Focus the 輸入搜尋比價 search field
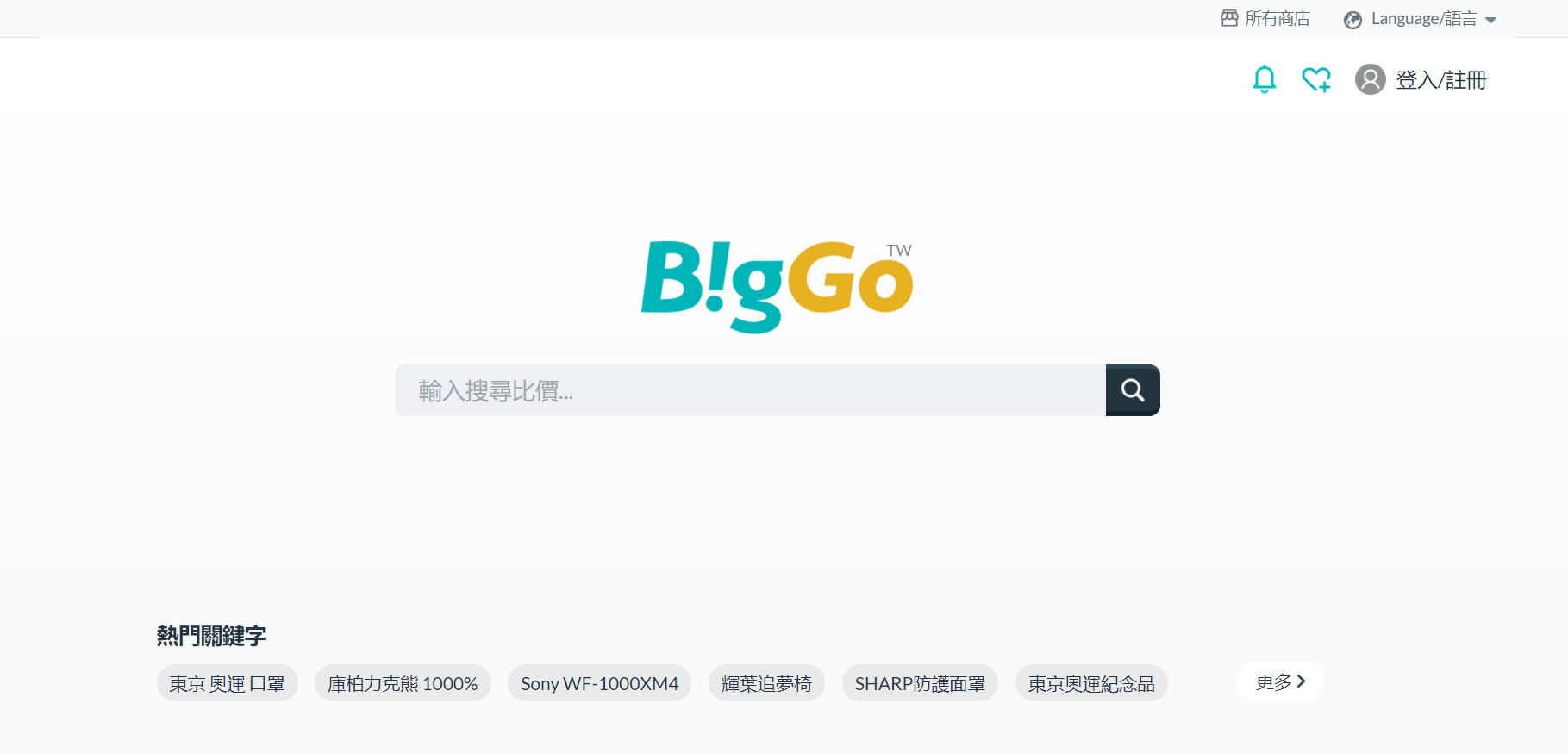 pos(750,390)
